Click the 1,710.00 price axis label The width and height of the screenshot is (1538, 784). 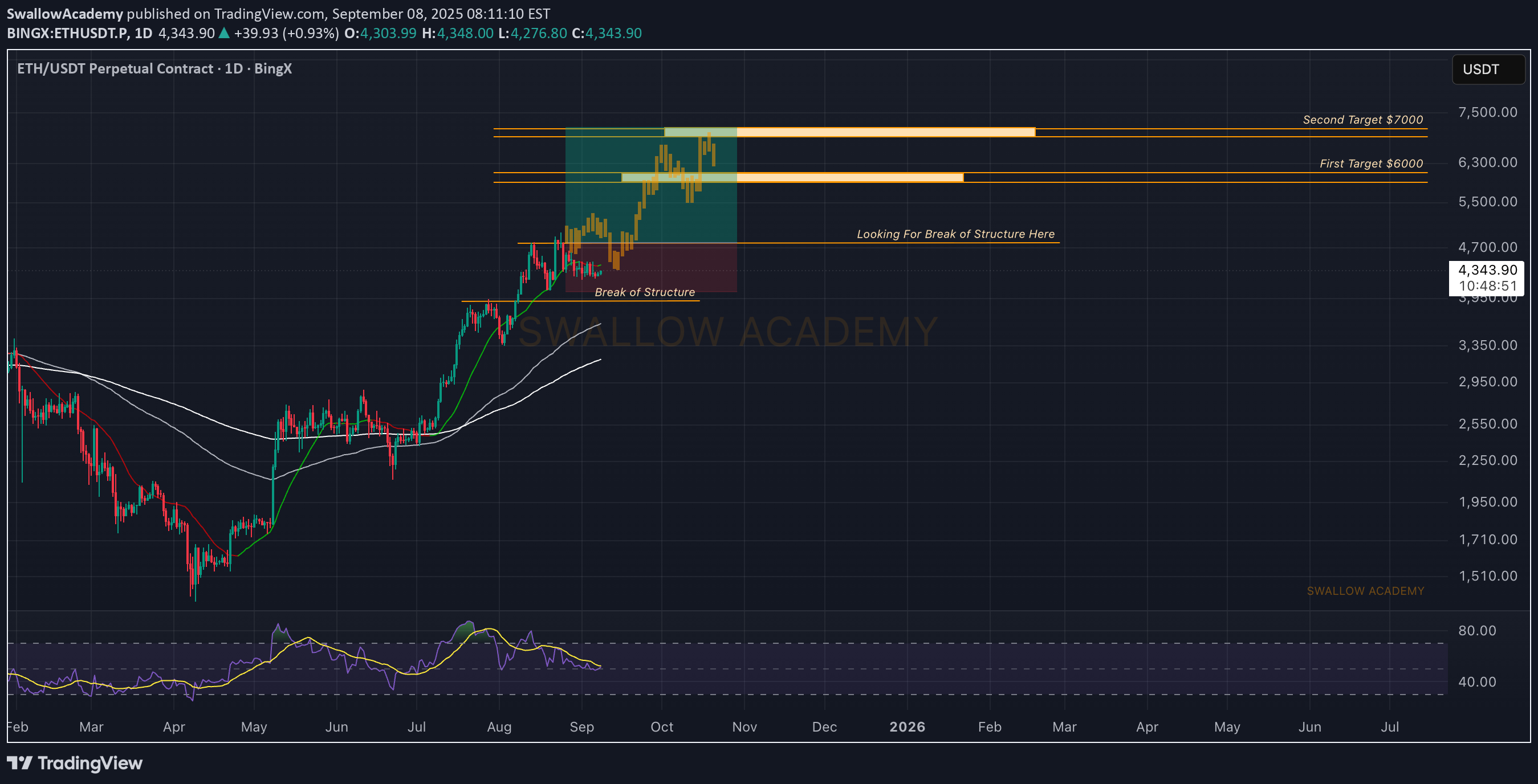coord(1487,540)
